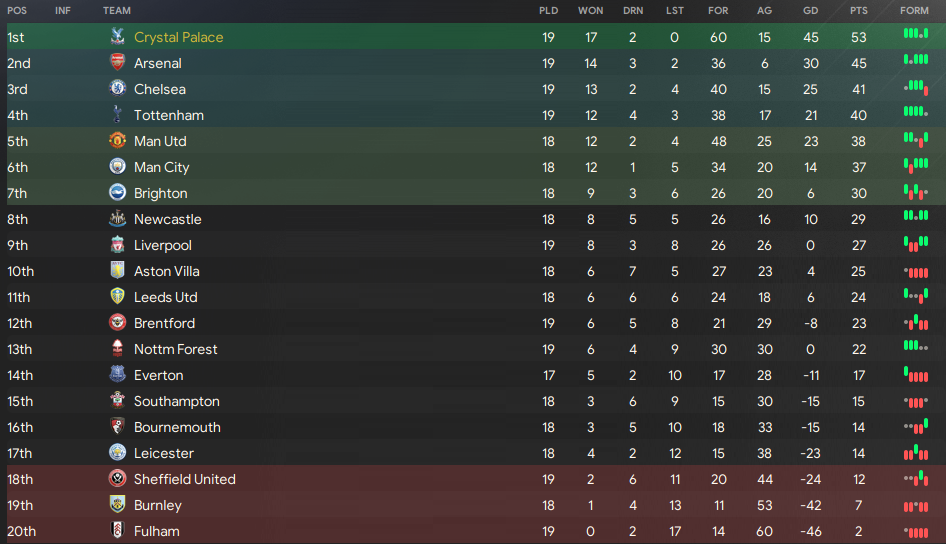
Task: Open the Brighton team link
Action: click(x=160, y=194)
